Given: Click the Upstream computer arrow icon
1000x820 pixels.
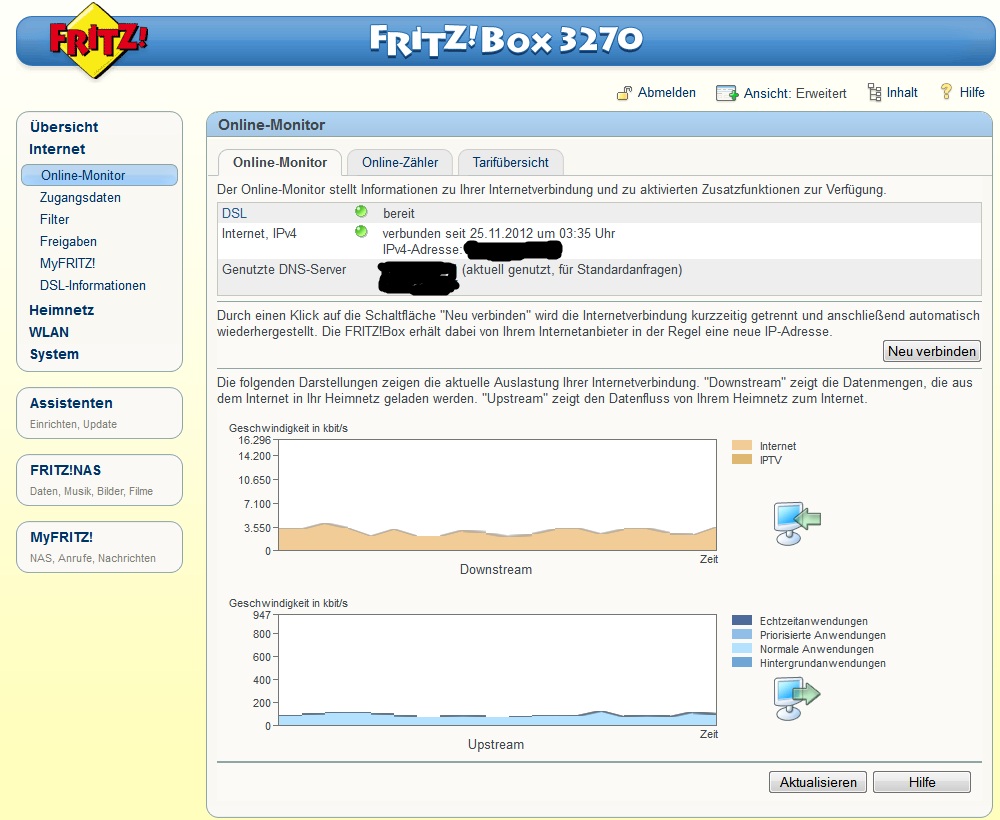Looking at the screenshot, I should tap(796, 698).
